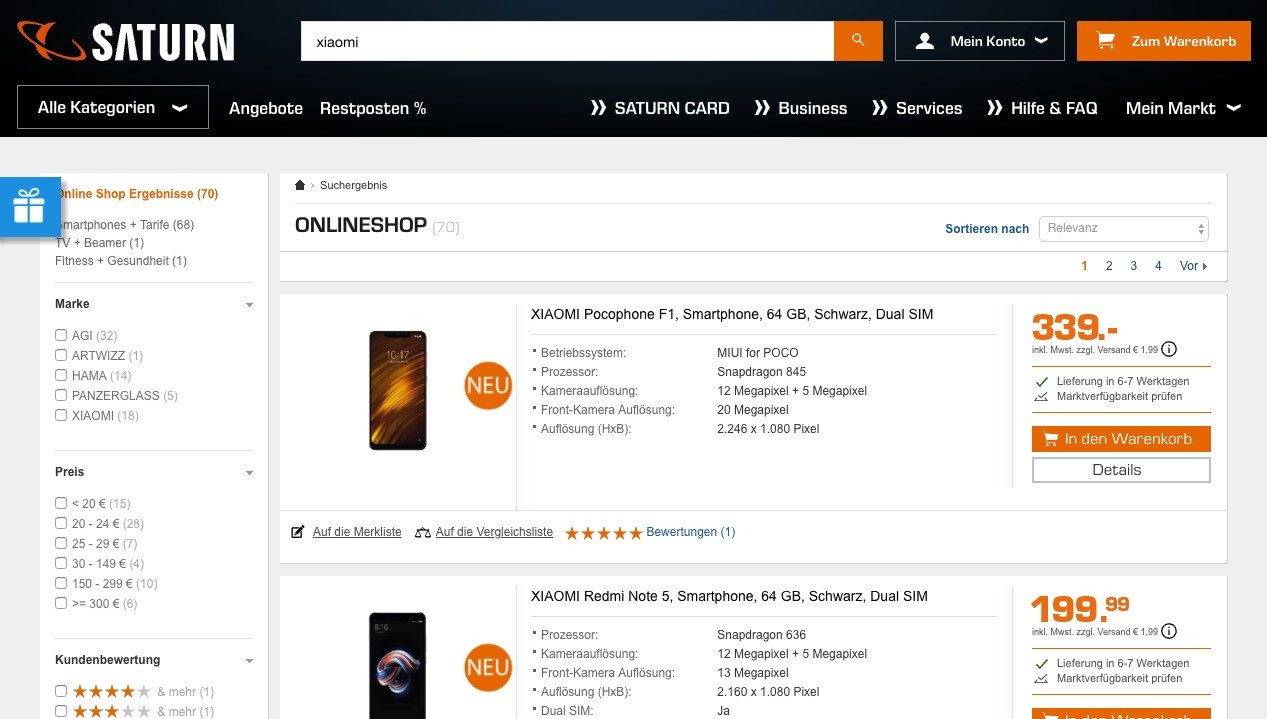
Task: Collapse the Marke filter section
Action: pyautogui.click(x=249, y=305)
